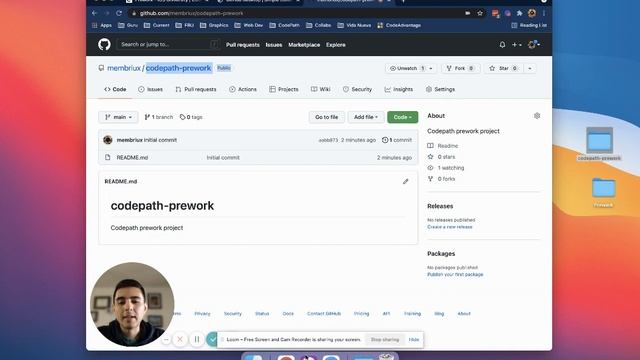View 0 forks in About sidebar

(441, 179)
